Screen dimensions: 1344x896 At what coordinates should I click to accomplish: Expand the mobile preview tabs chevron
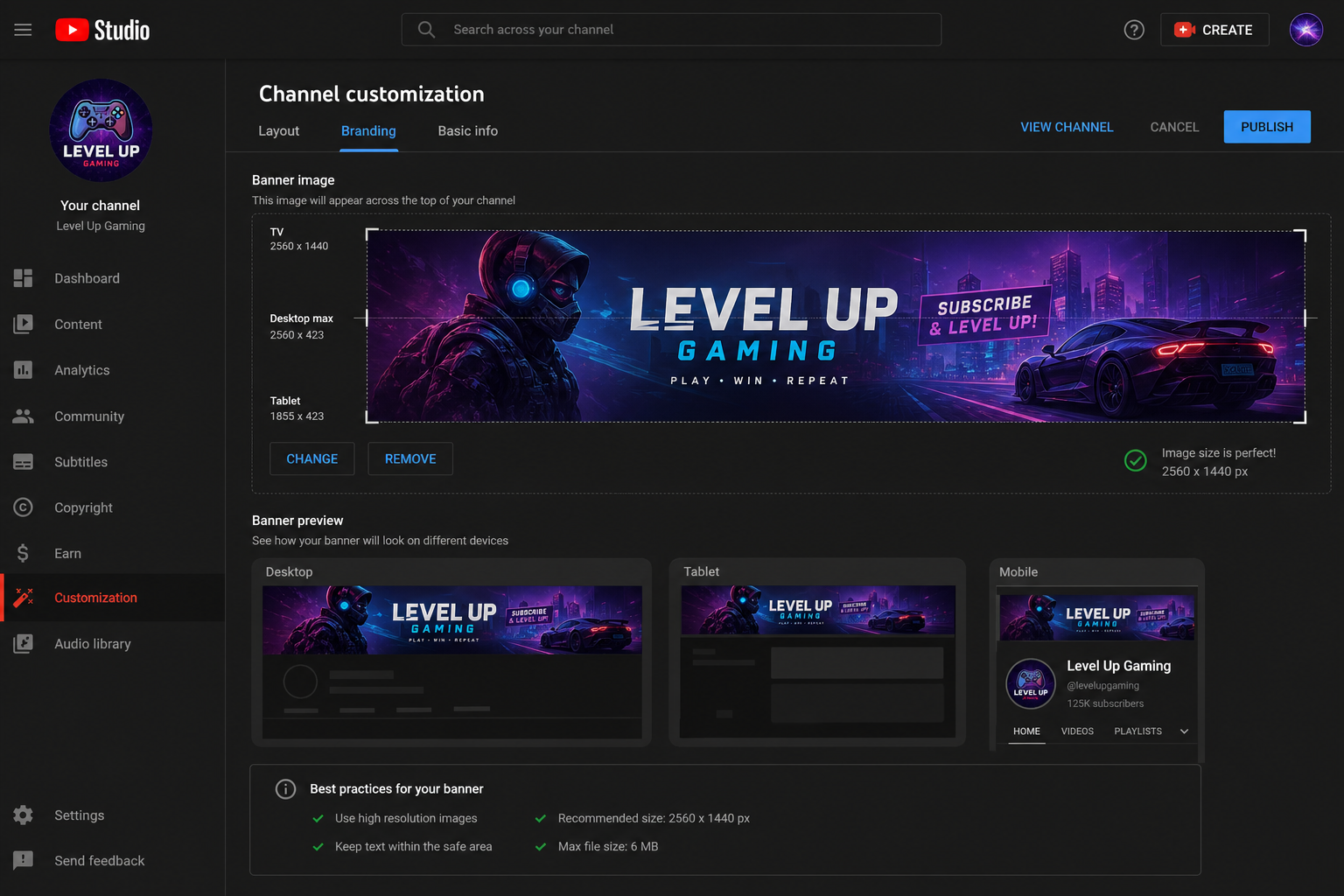pos(1184,731)
